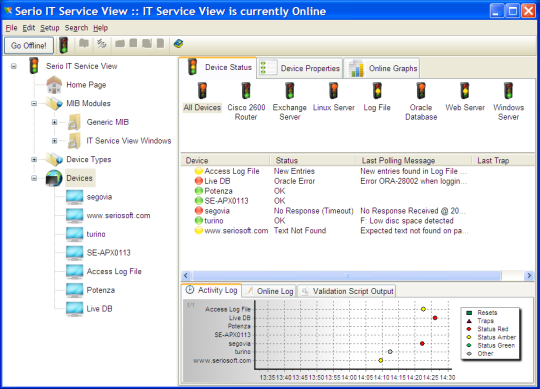The image size is (540, 389).
Task: Select the Oracle Database traffic light icon
Action: (x=421, y=91)
